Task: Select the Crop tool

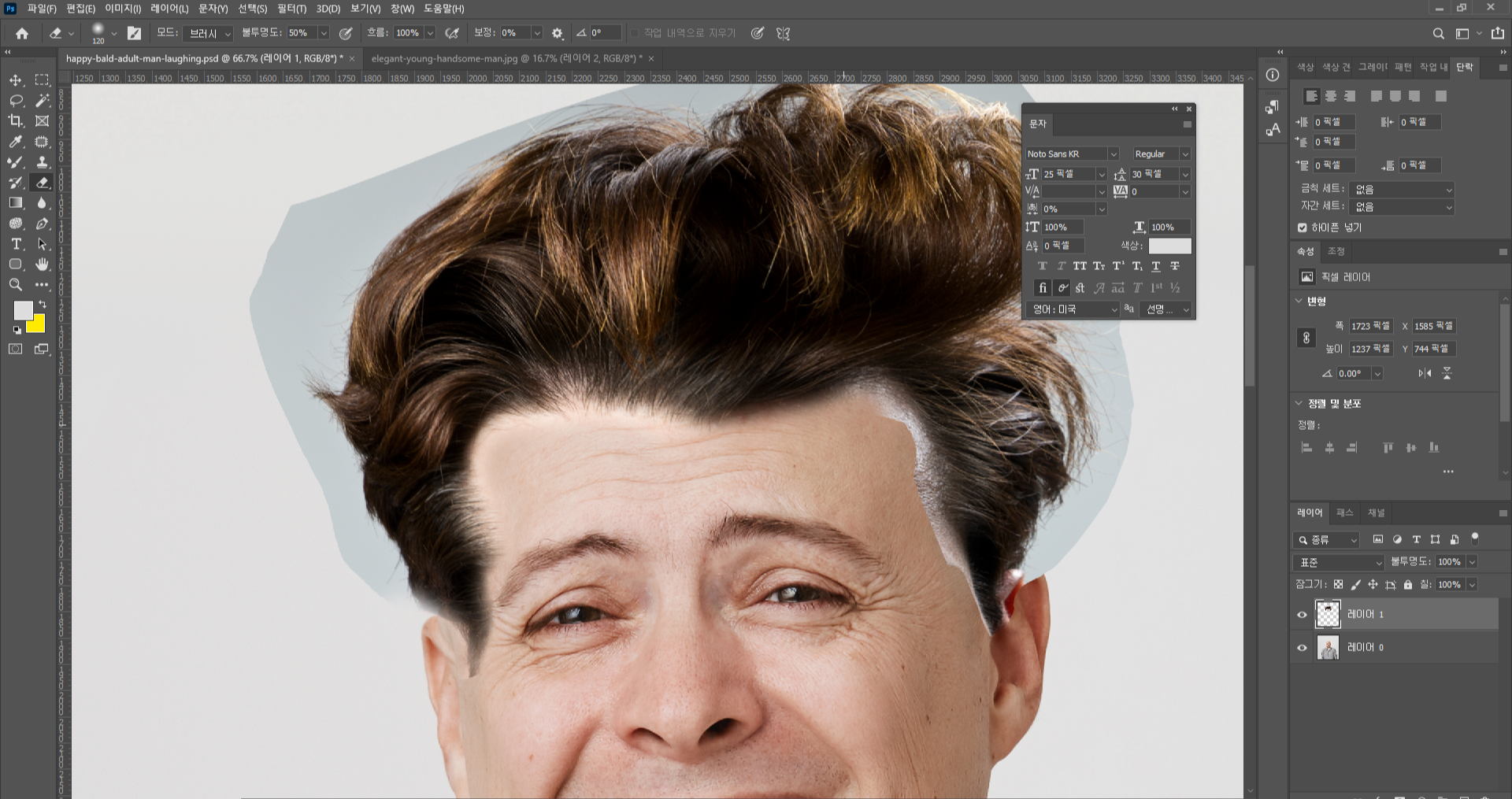Action: click(x=16, y=121)
